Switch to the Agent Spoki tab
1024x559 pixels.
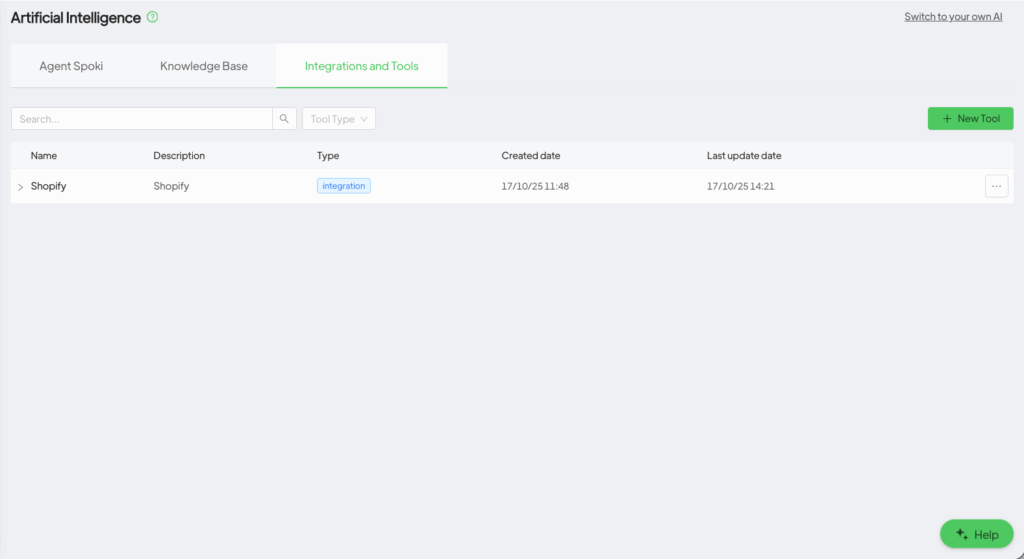[x=71, y=66]
